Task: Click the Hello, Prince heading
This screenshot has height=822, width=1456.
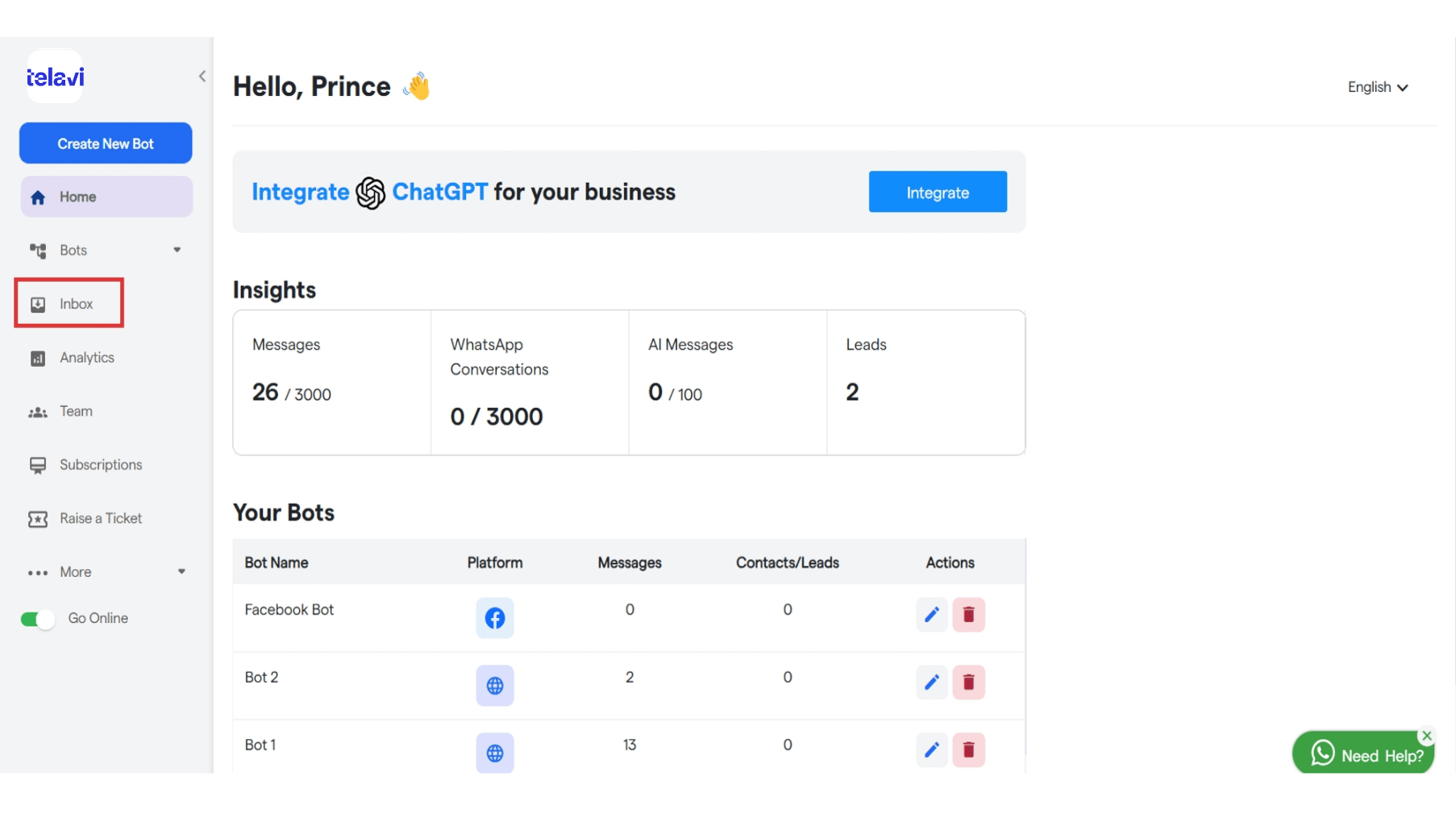Action: pyautogui.click(x=311, y=86)
